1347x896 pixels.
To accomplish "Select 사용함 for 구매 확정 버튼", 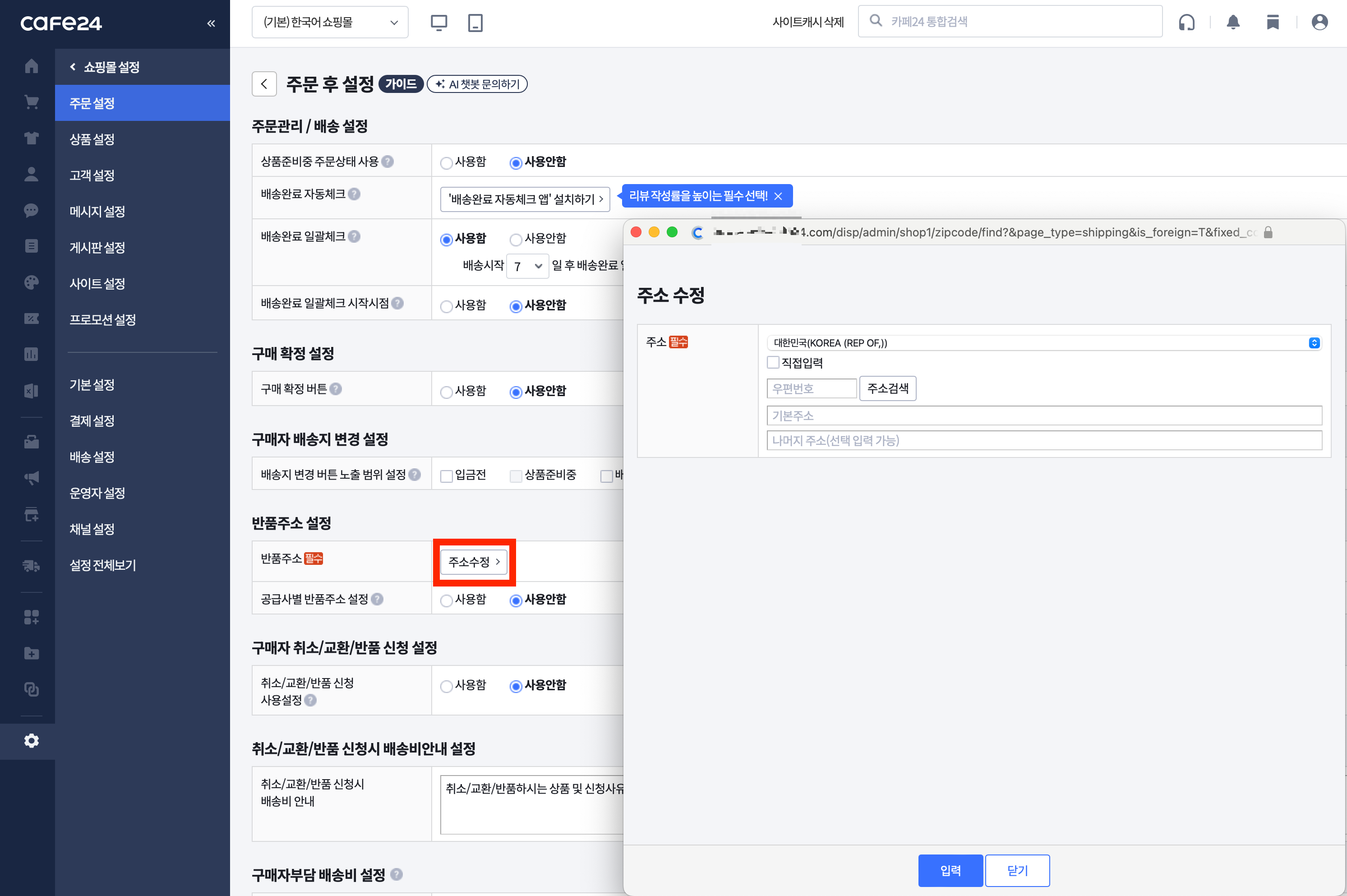I will pos(446,392).
